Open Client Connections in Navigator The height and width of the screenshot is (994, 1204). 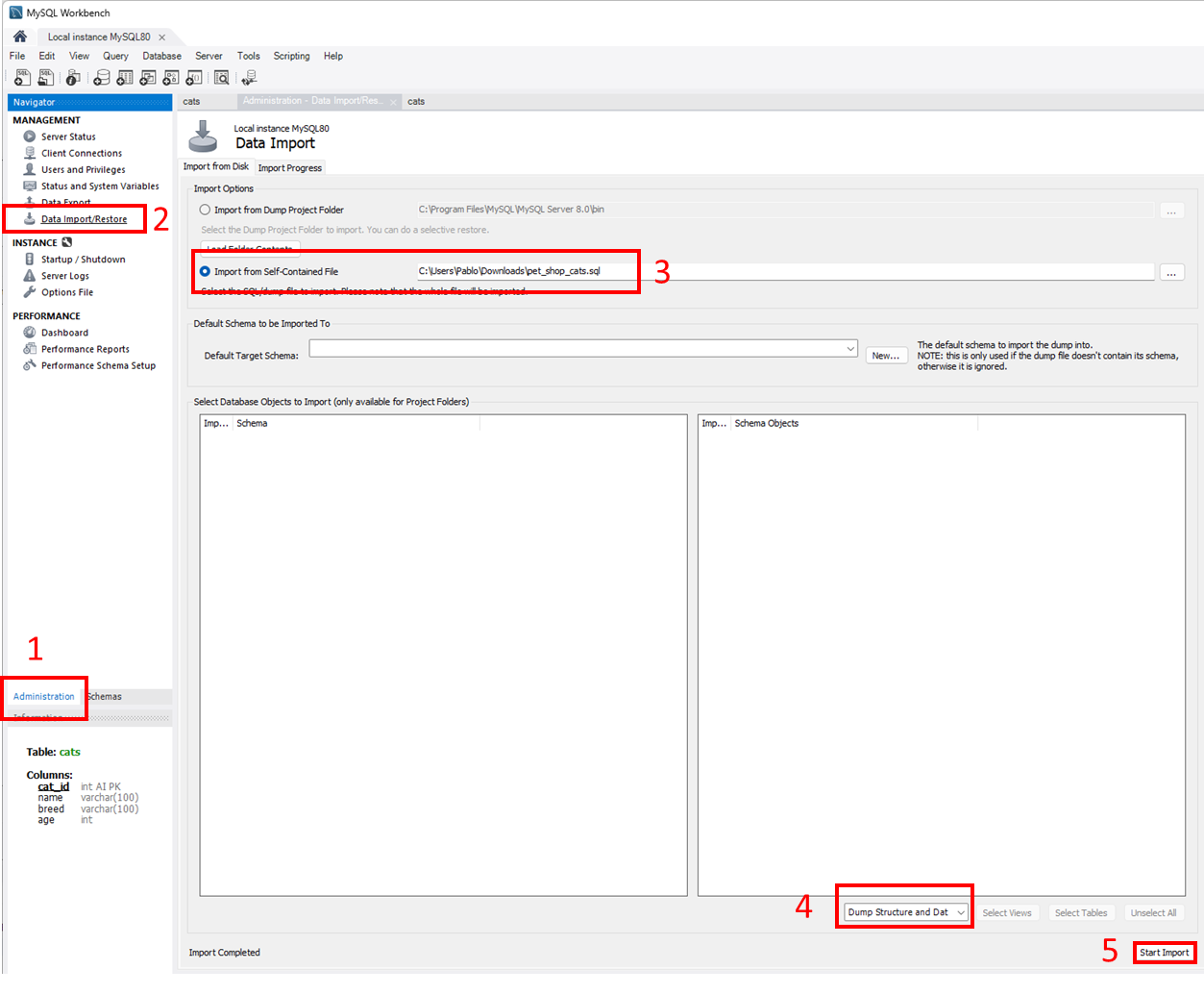click(82, 153)
